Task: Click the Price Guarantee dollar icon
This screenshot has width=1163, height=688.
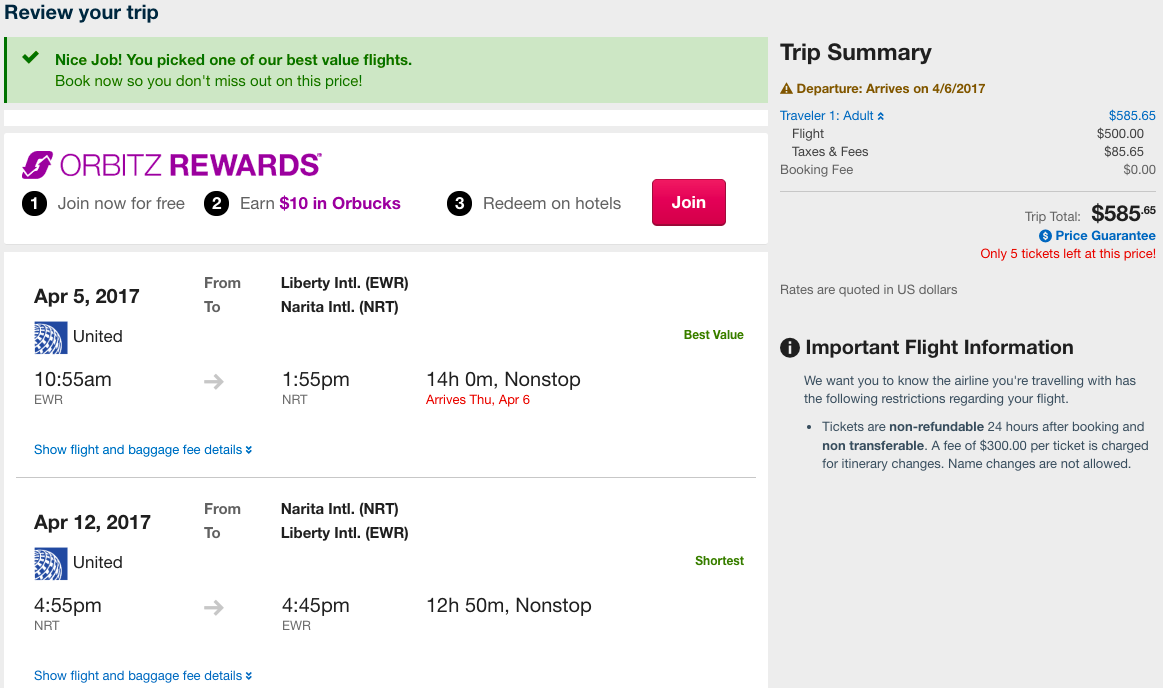Action: click(1045, 236)
